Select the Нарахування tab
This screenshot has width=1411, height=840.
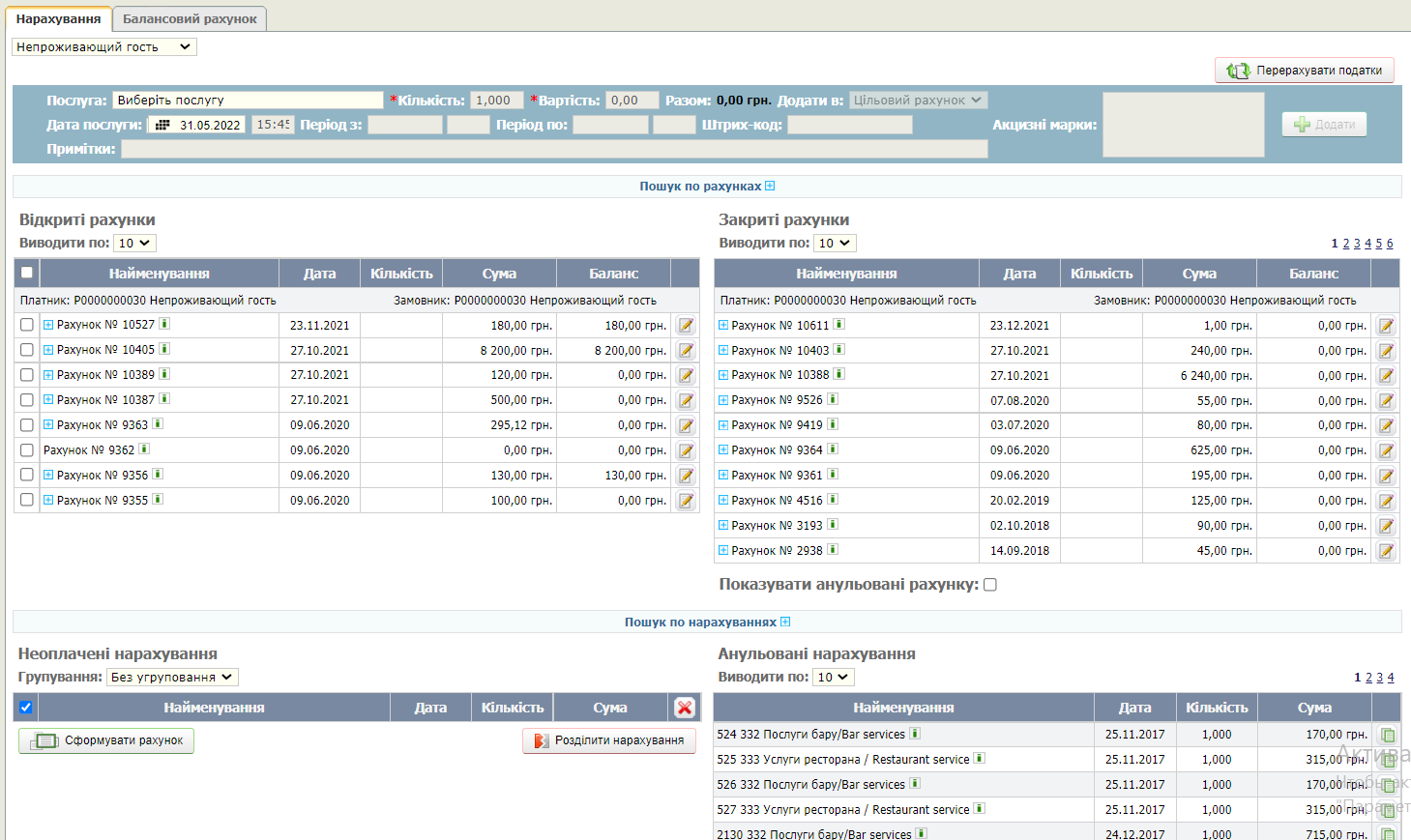[x=58, y=19]
